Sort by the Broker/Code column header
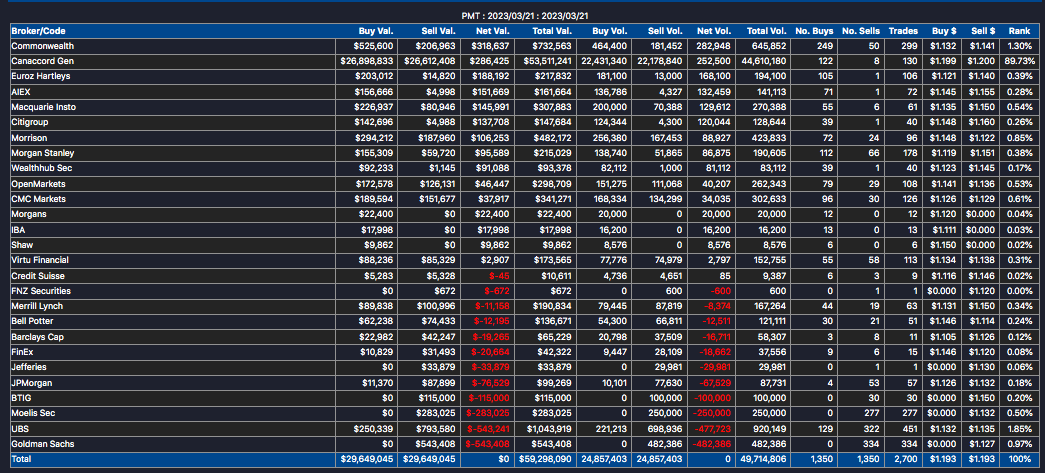The width and height of the screenshot is (1045, 473). coord(38,31)
